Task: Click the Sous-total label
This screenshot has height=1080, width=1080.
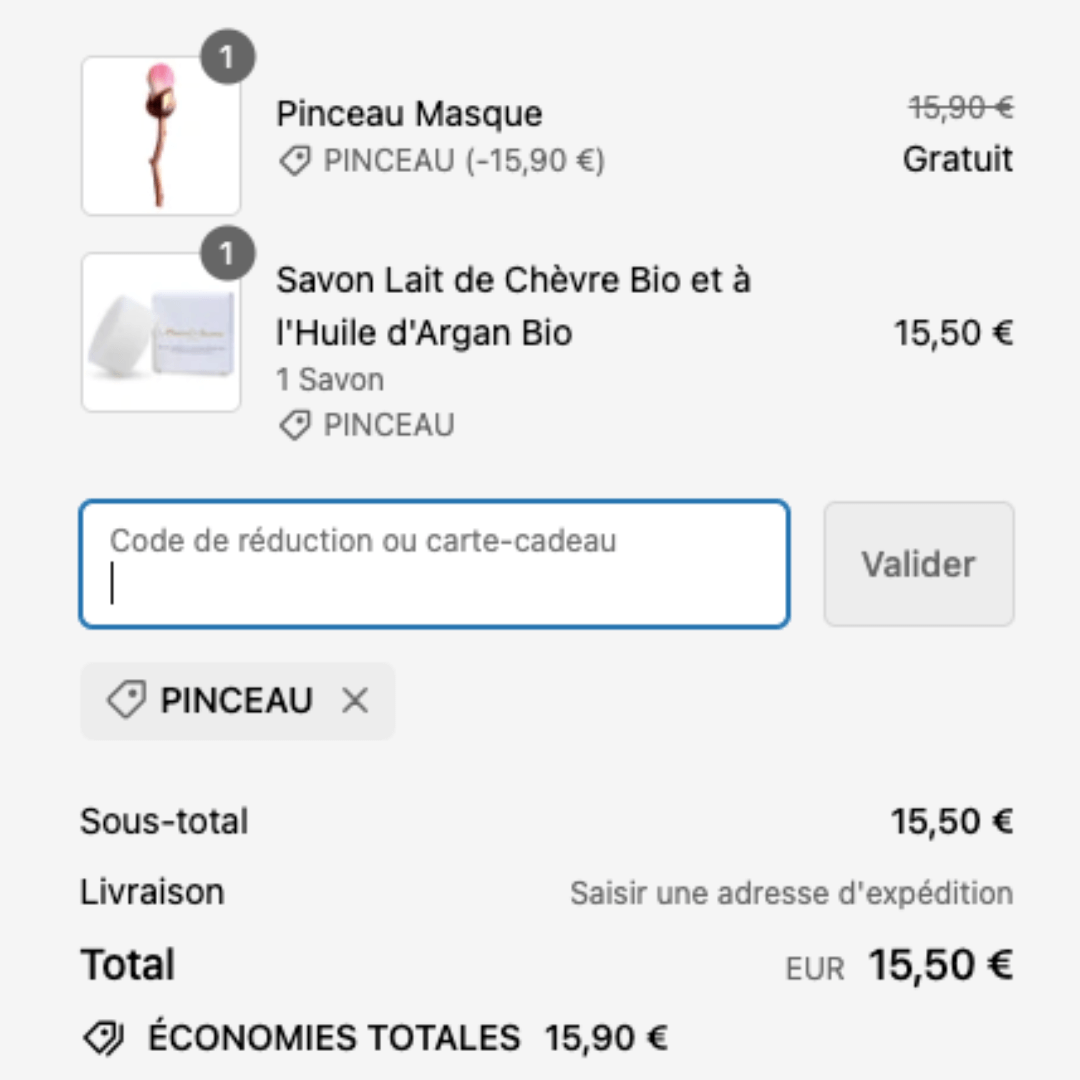Action: [164, 822]
